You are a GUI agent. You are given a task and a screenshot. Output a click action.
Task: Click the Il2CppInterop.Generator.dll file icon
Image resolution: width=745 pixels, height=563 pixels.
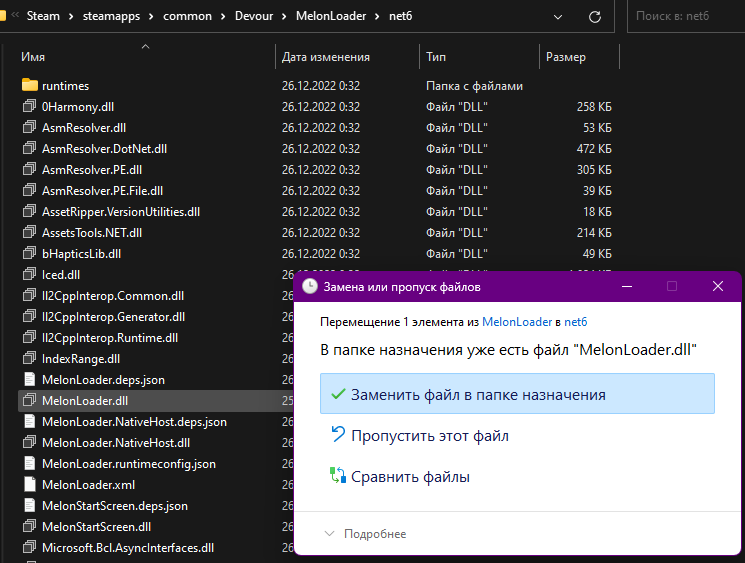[x=29, y=316]
